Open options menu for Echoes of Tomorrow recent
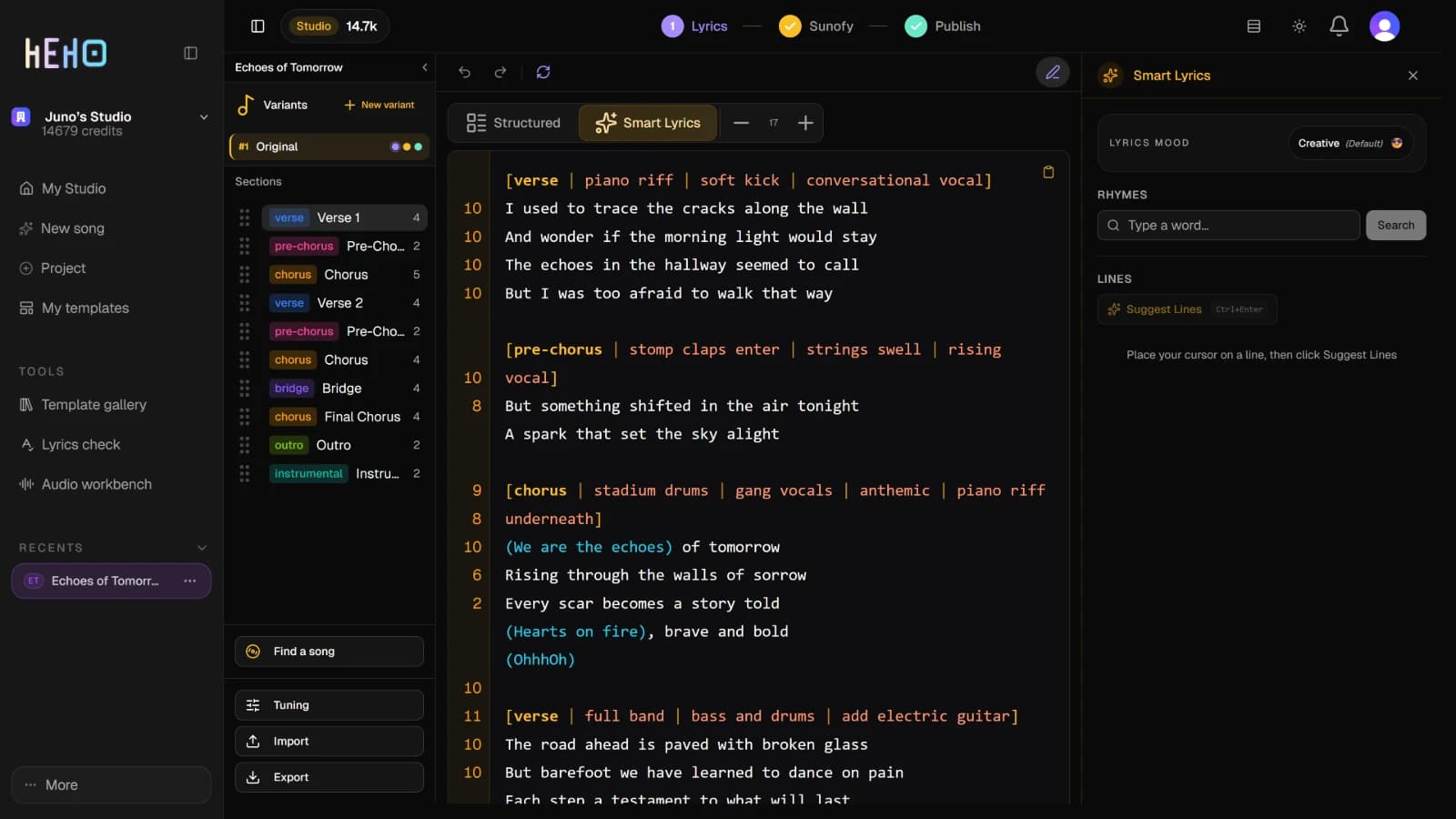Image resolution: width=1456 pixels, height=819 pixels. (x=189, y=581)
